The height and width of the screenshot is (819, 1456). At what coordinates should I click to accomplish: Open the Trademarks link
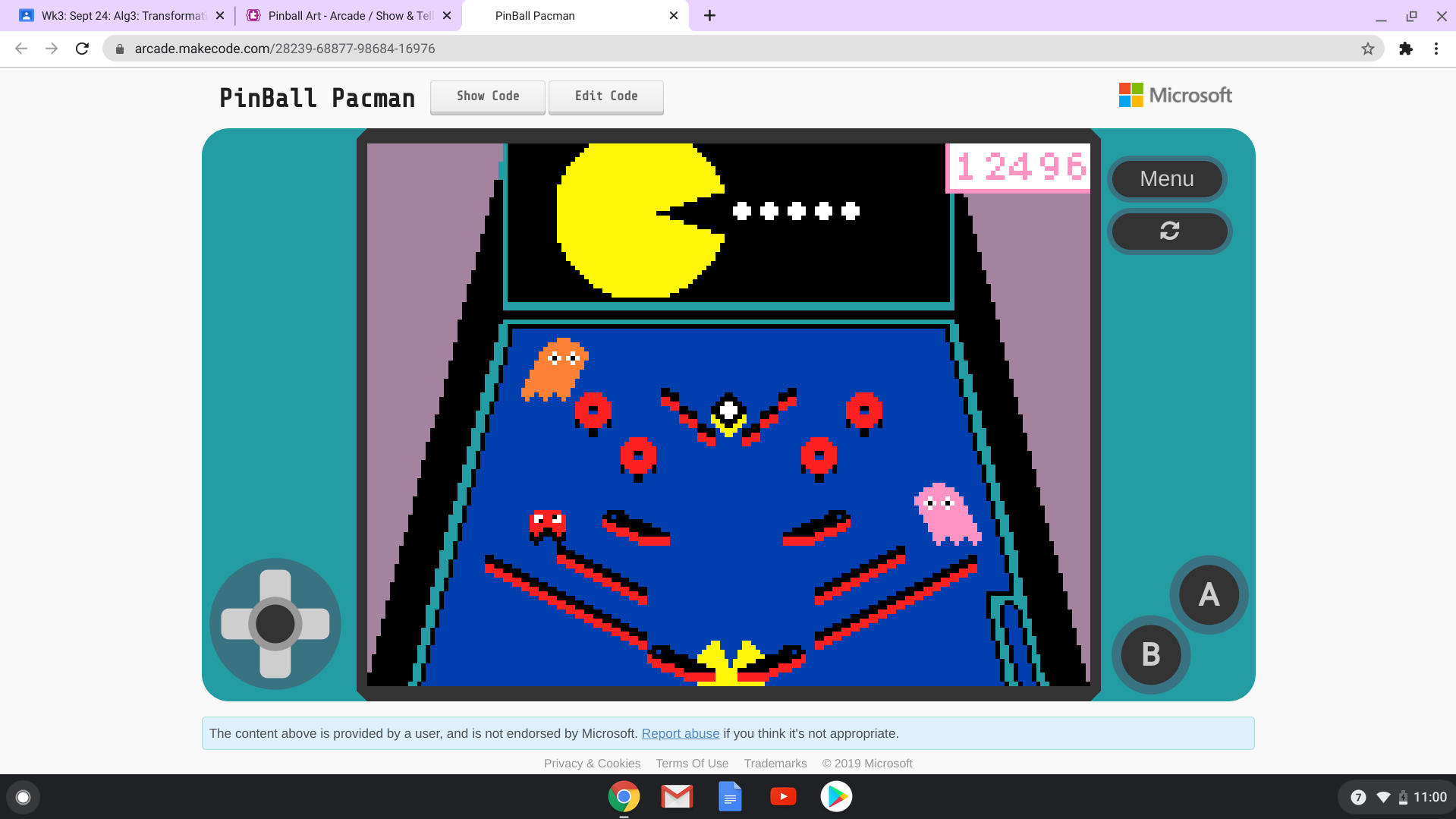coord(775,764)
